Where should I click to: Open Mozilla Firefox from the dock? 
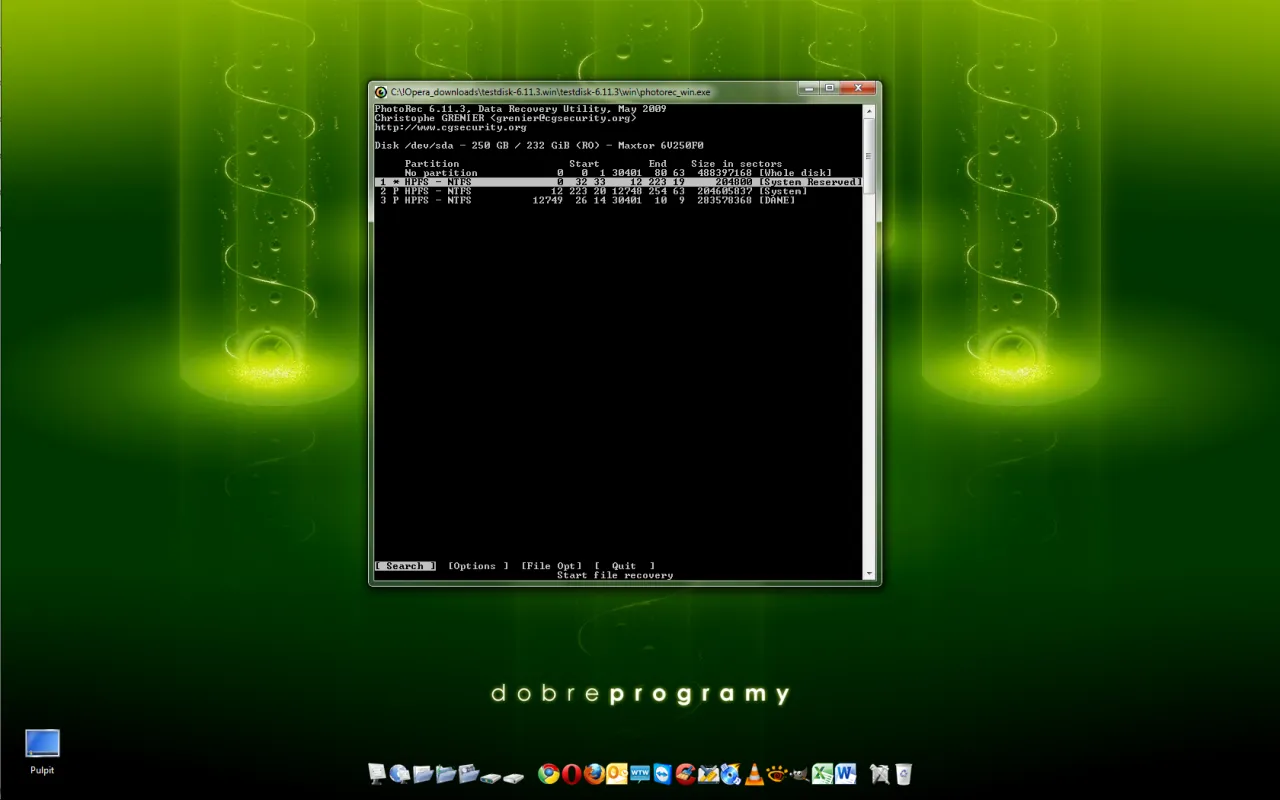[x=596, y=774]
